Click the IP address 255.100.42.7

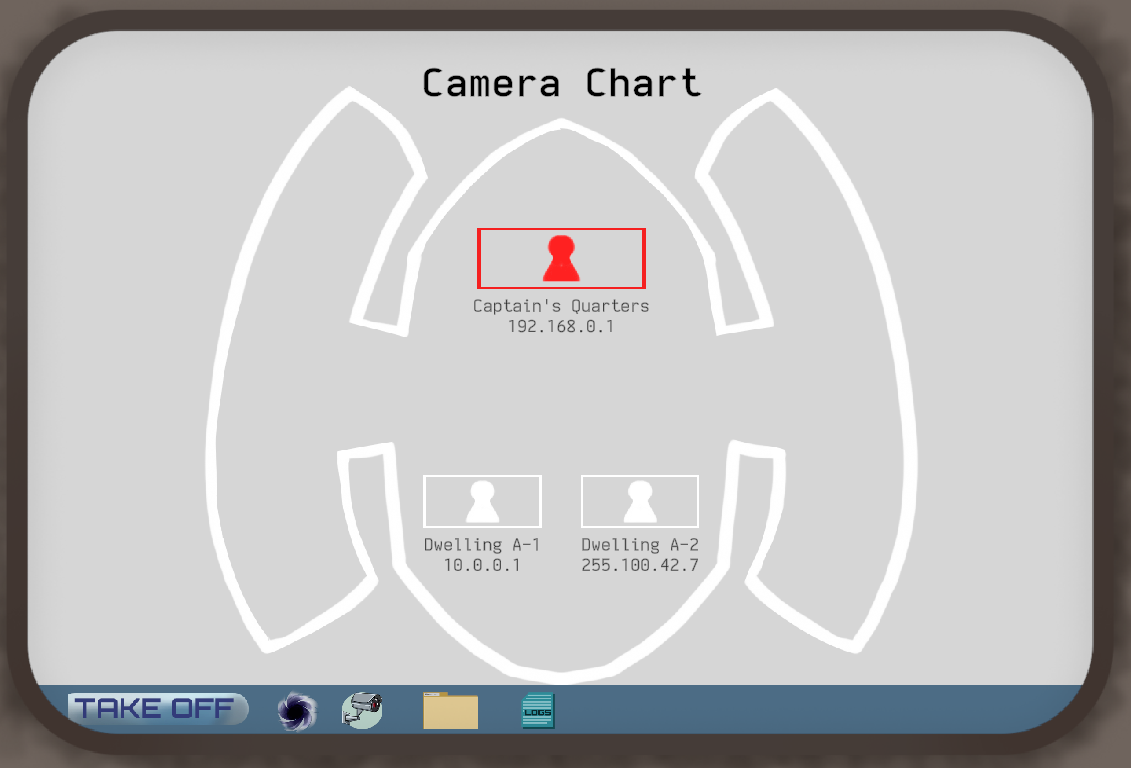point(640,565)
